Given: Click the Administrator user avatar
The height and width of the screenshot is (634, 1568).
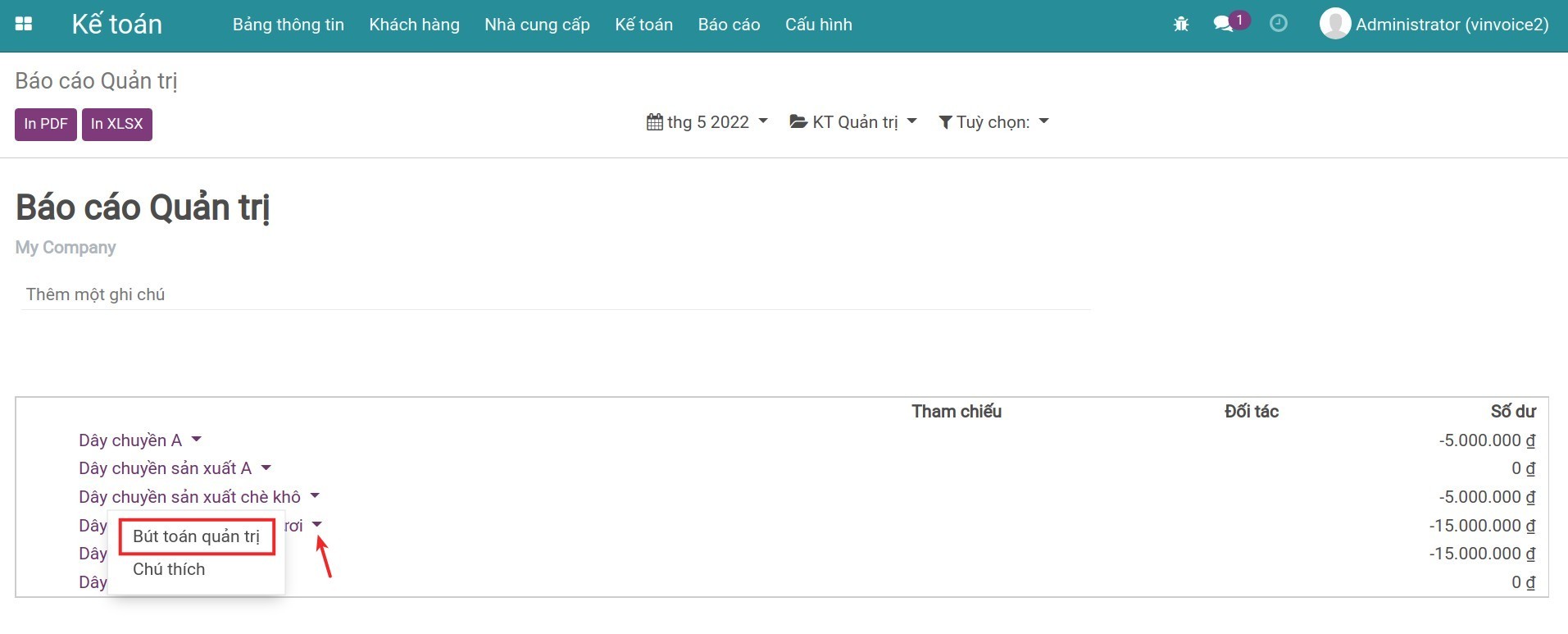Looking at the screenshot, I should (1334, 25).
